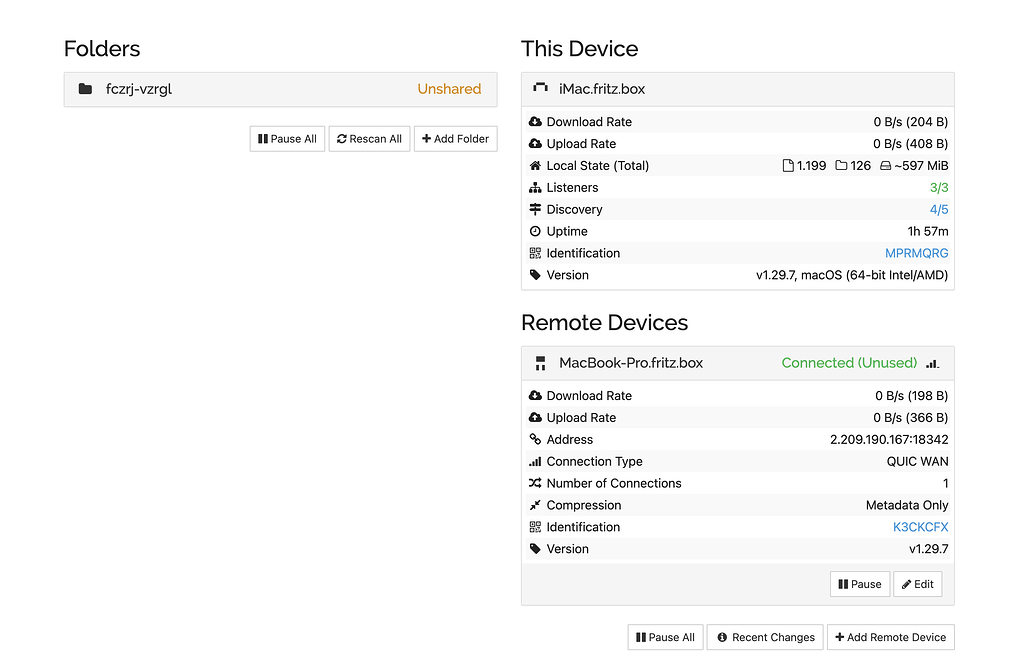Add a new folder
The image size is (1024, 672).
(x=455, y=139)
